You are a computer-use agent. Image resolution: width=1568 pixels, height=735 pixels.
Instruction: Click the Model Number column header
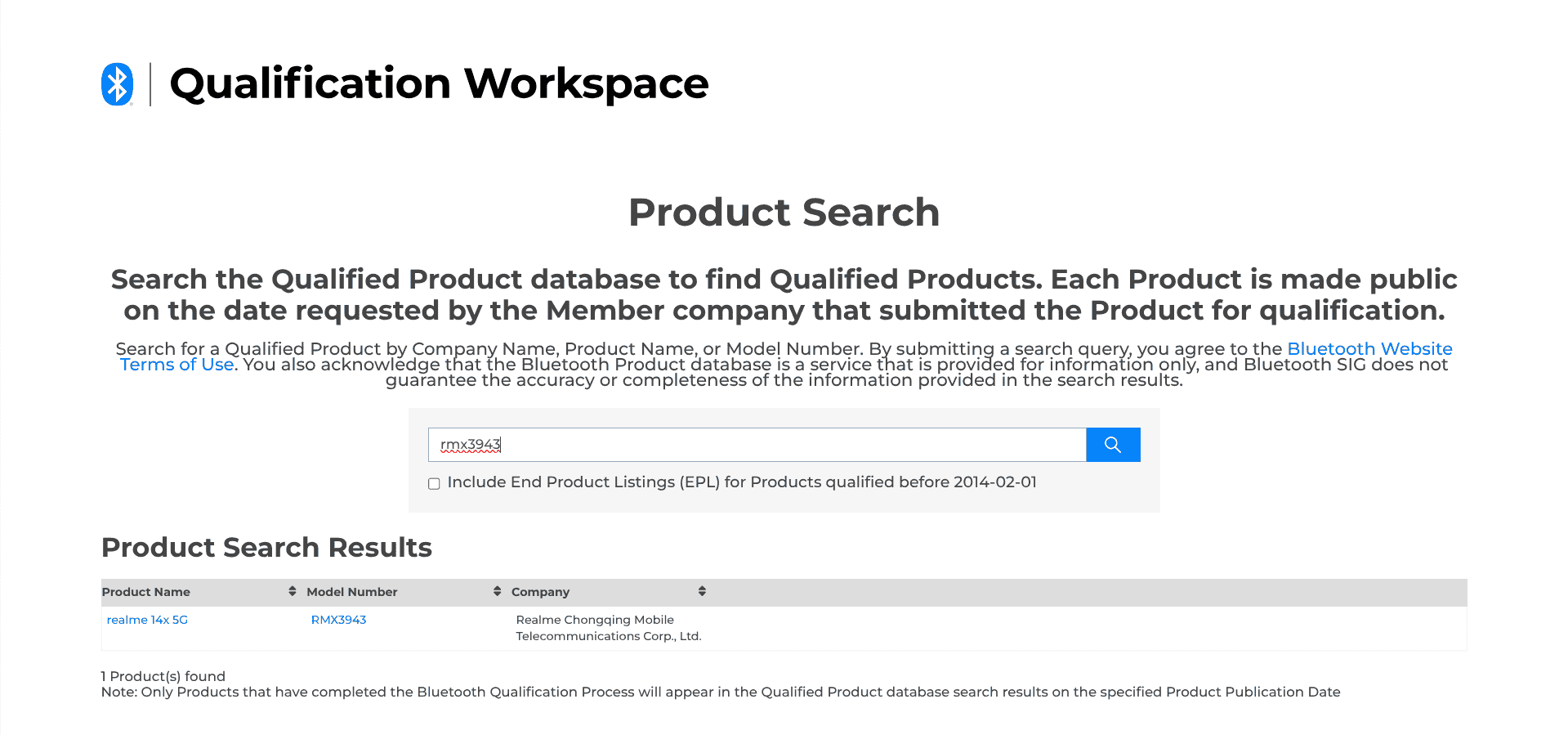tap(351, 592)
